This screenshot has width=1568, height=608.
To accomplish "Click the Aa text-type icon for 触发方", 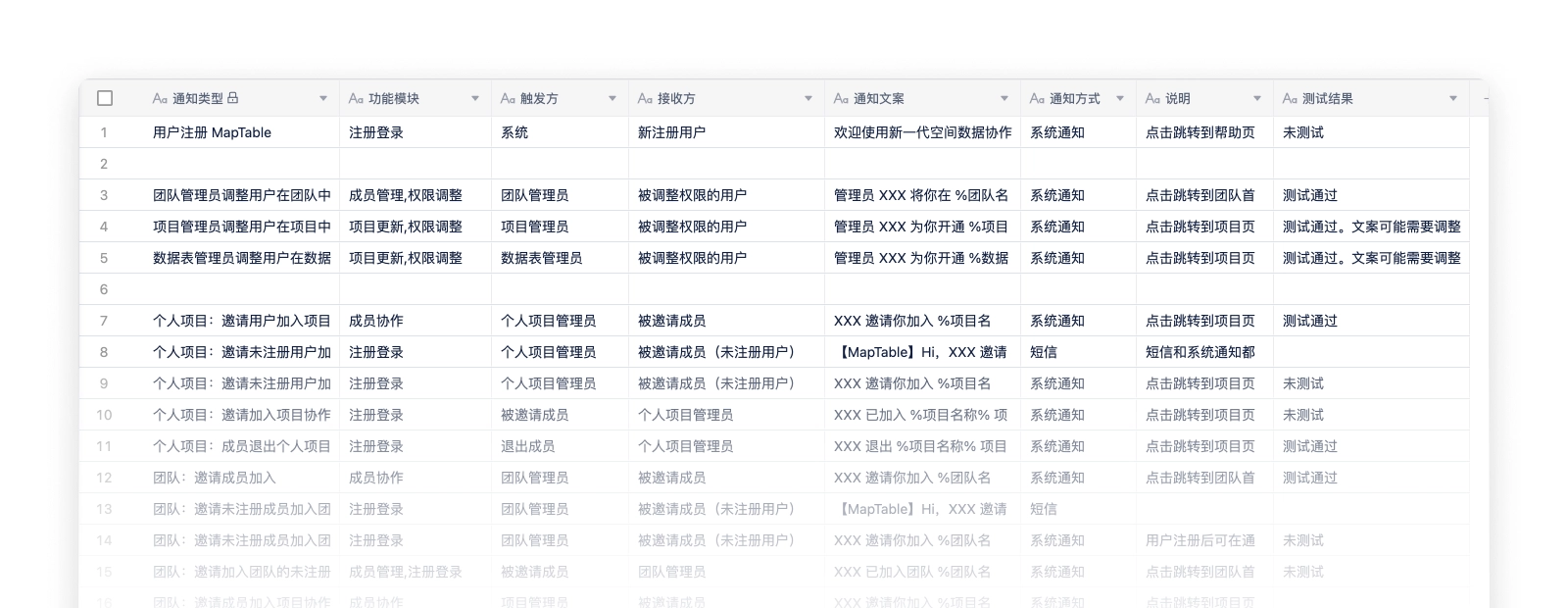I will (508, 99).
